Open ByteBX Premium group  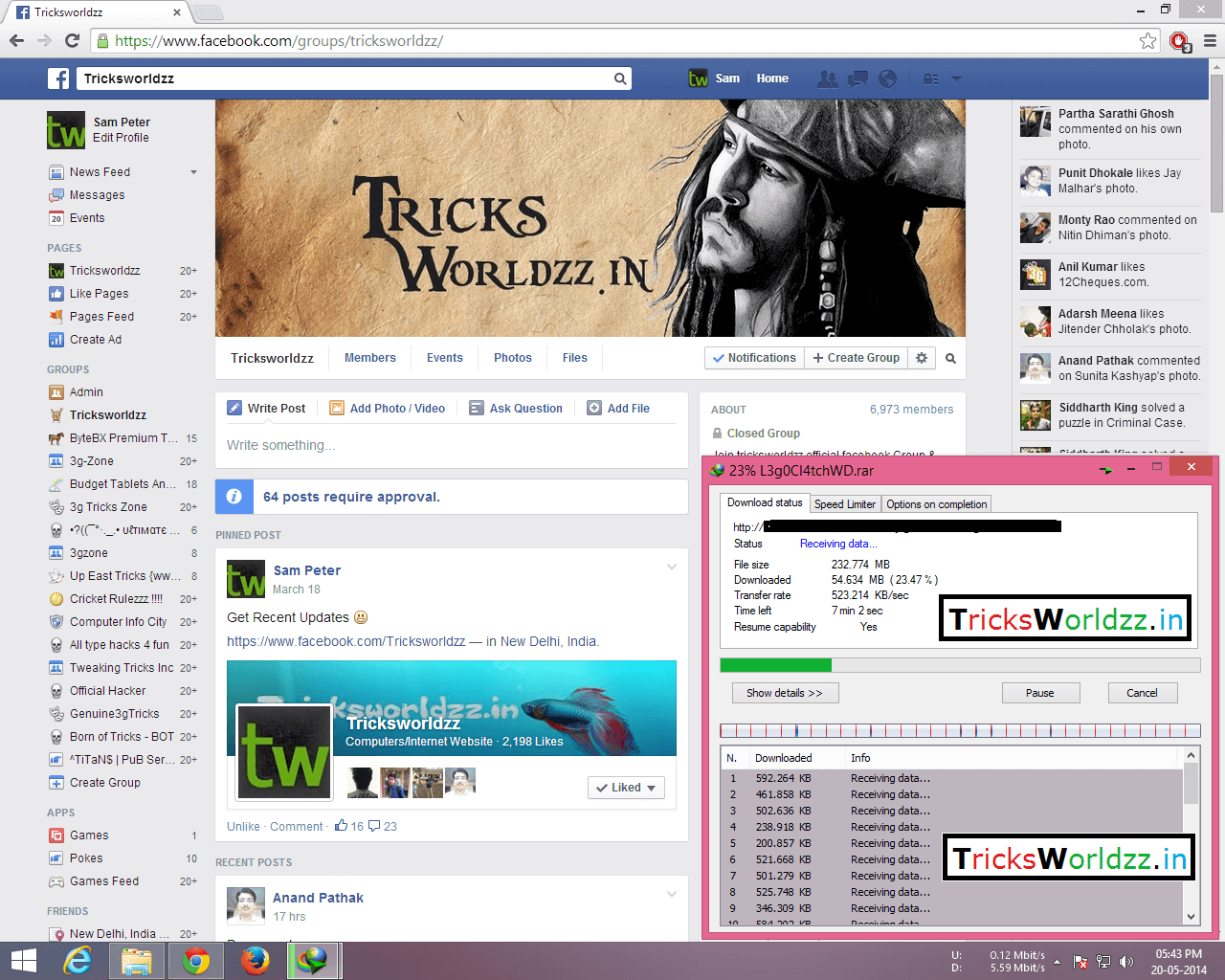click(x=123, y=438)
